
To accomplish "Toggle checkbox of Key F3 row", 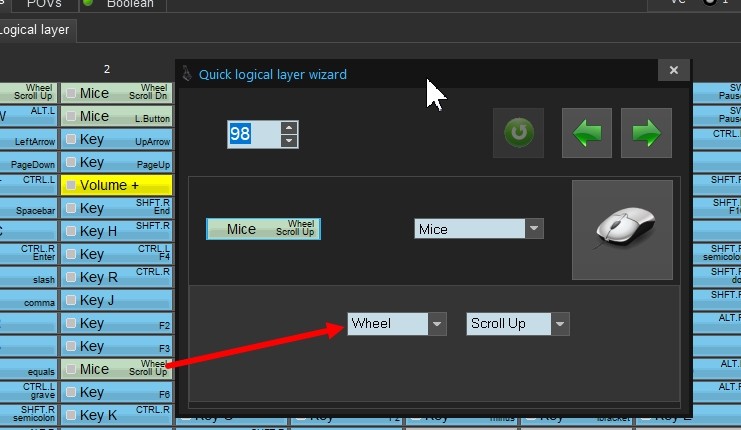I will 71,346.
